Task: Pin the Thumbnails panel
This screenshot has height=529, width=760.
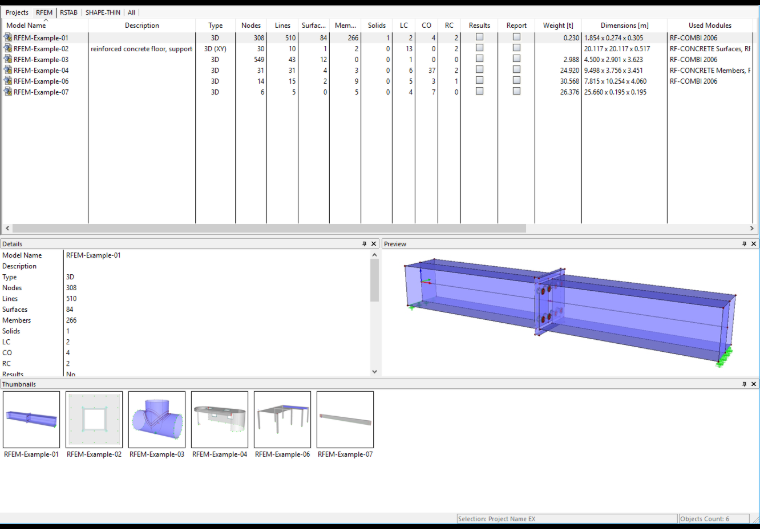Action: click(744, 384)
